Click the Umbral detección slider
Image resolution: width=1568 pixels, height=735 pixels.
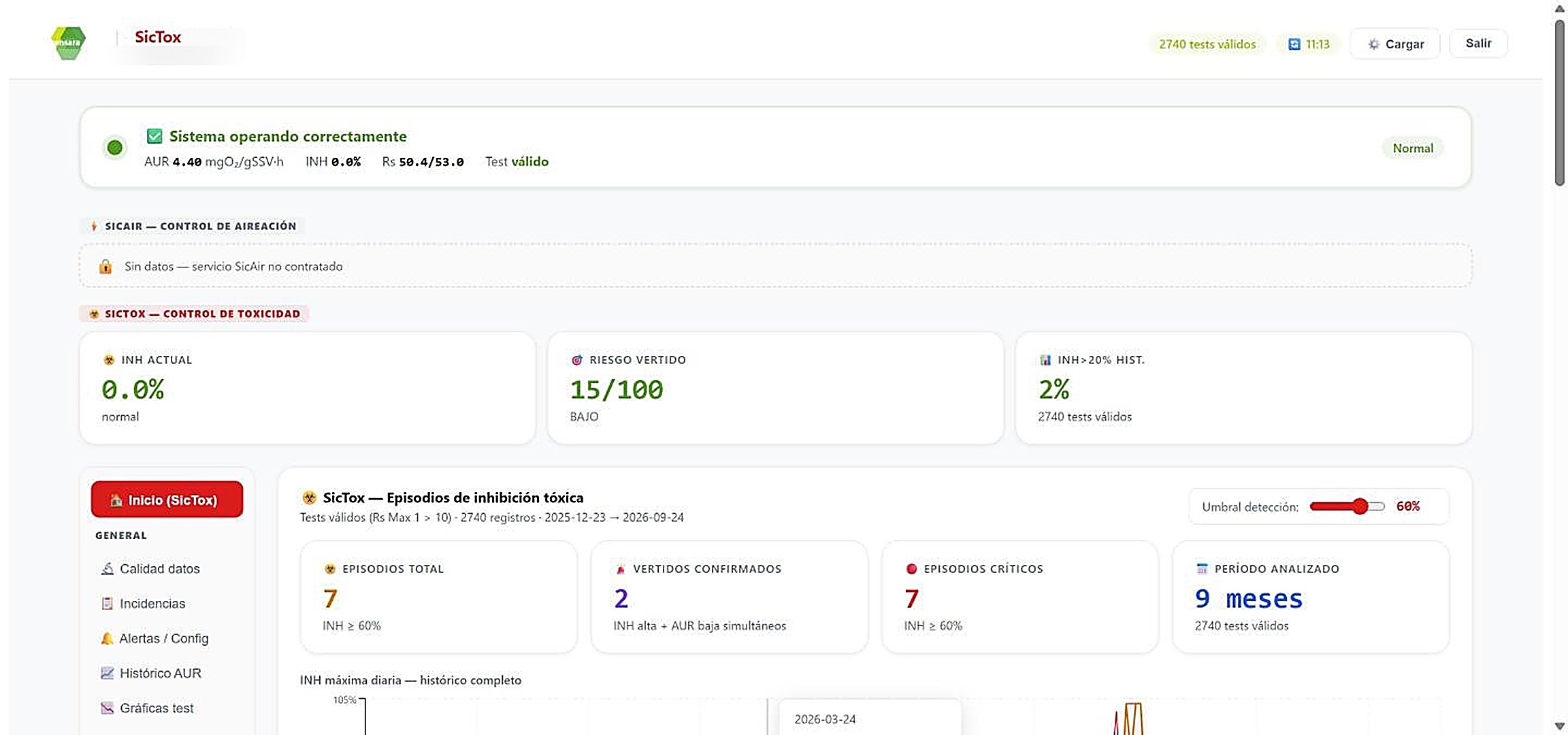pos(1347,506)
